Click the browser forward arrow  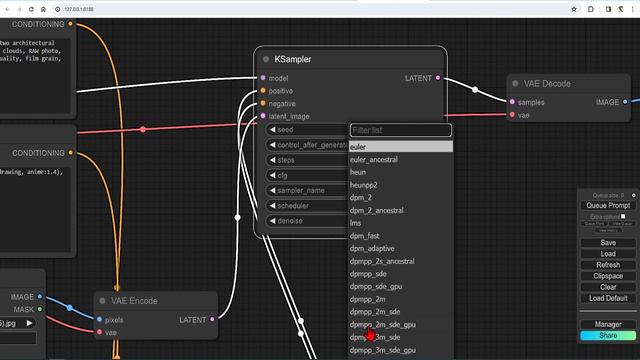click(x=19, y=9)
